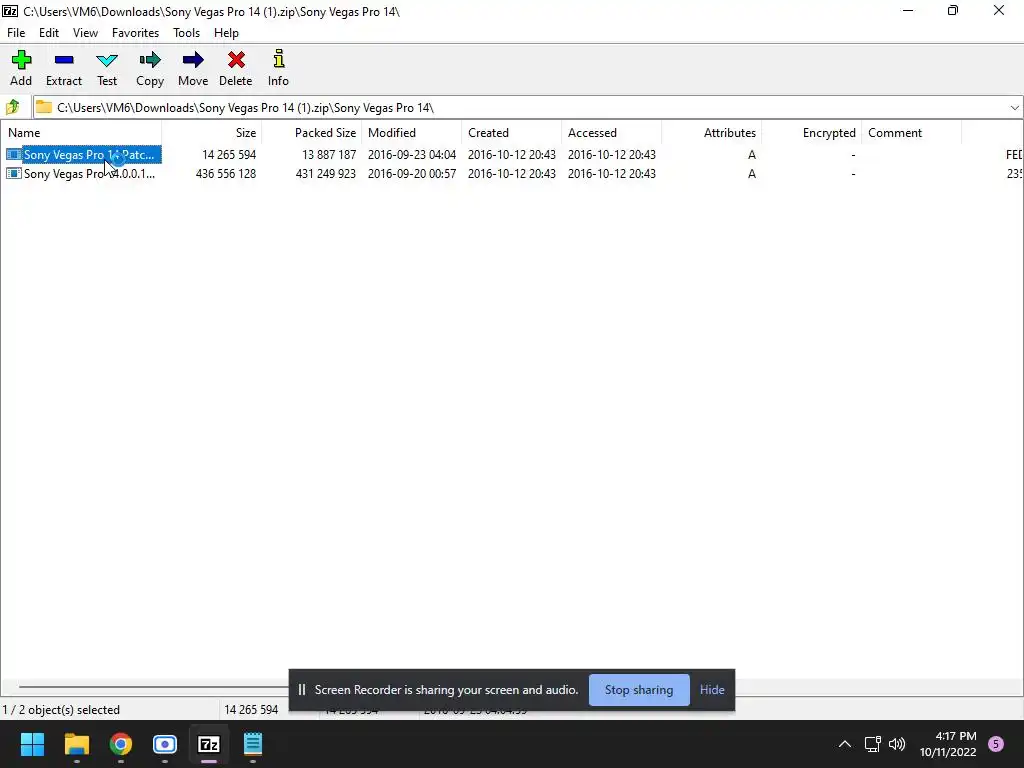Open the Notepad taskbar icon
The height and width of the screenshot is (768, 1024).
(x=253, y=744)
